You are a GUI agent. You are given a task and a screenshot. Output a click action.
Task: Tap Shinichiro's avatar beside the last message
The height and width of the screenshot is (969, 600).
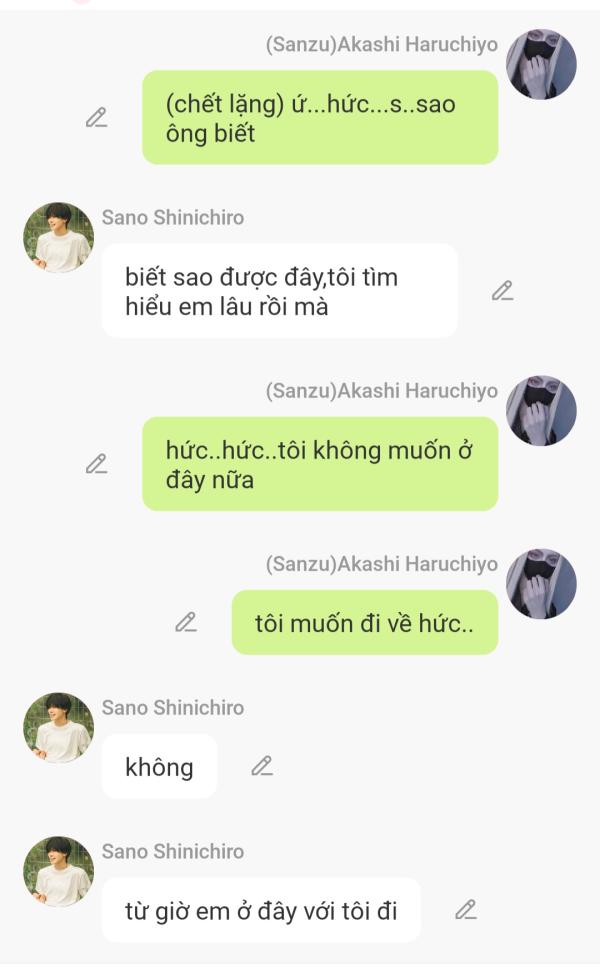tap(58, 871)
